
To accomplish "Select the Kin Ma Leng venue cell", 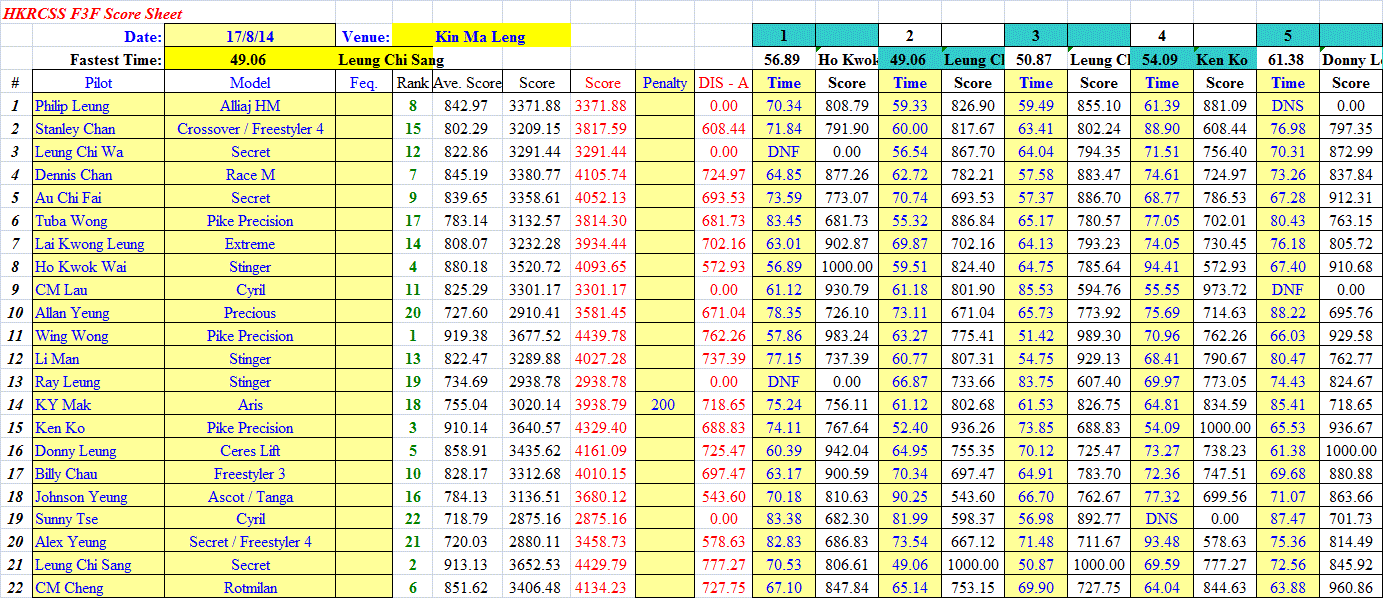I will point(480,37).
